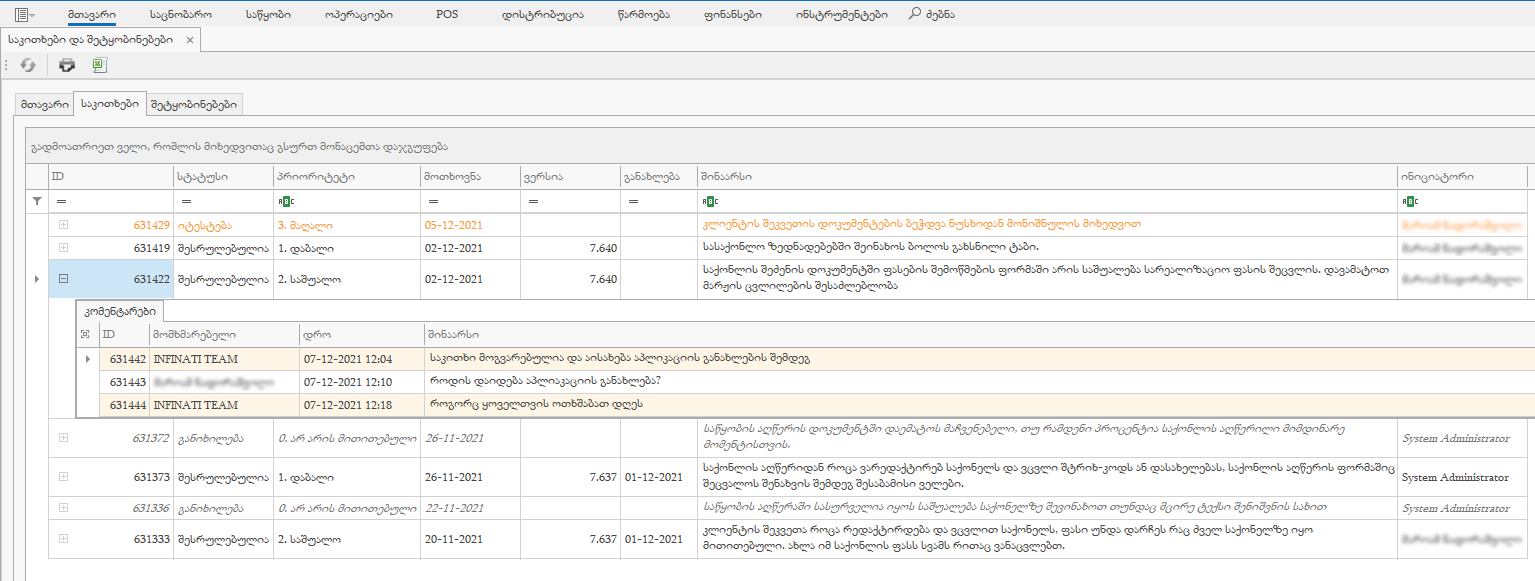The image size is (1535, 581).
Task: Sort by the სტატუსი column header
Action: click(223, 176)
